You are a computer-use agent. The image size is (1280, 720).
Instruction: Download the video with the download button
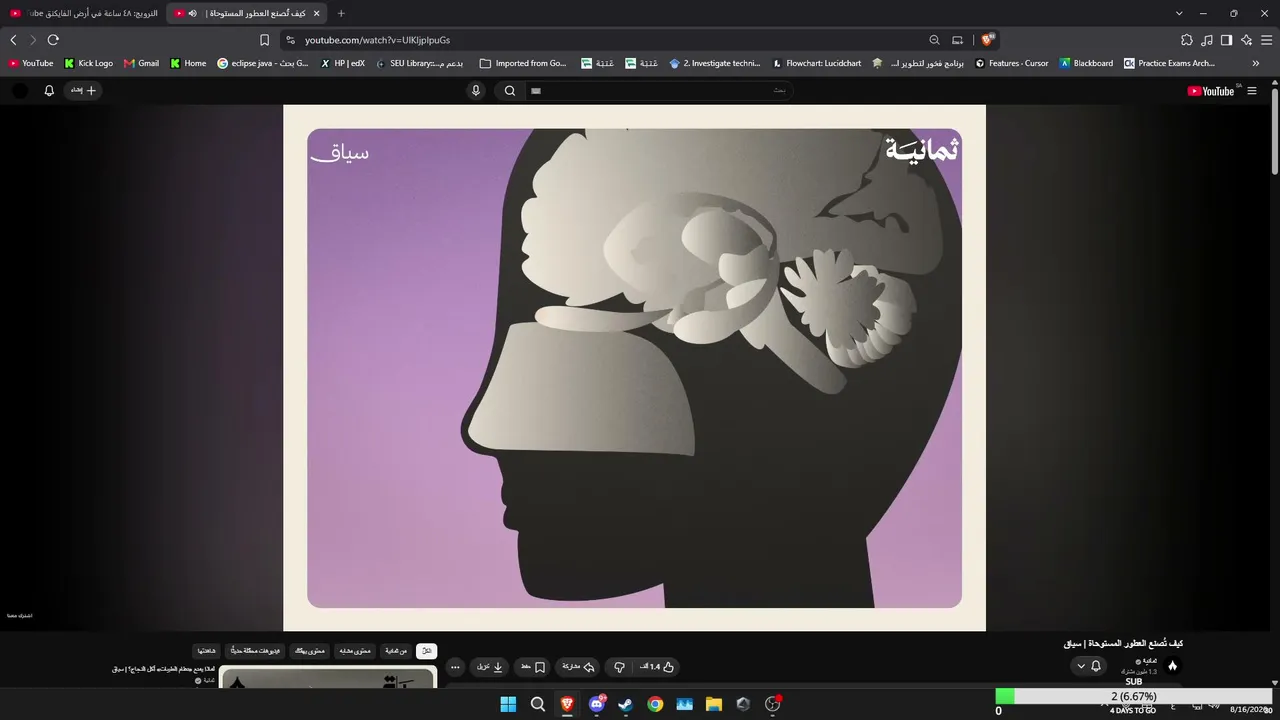point(490,667)
